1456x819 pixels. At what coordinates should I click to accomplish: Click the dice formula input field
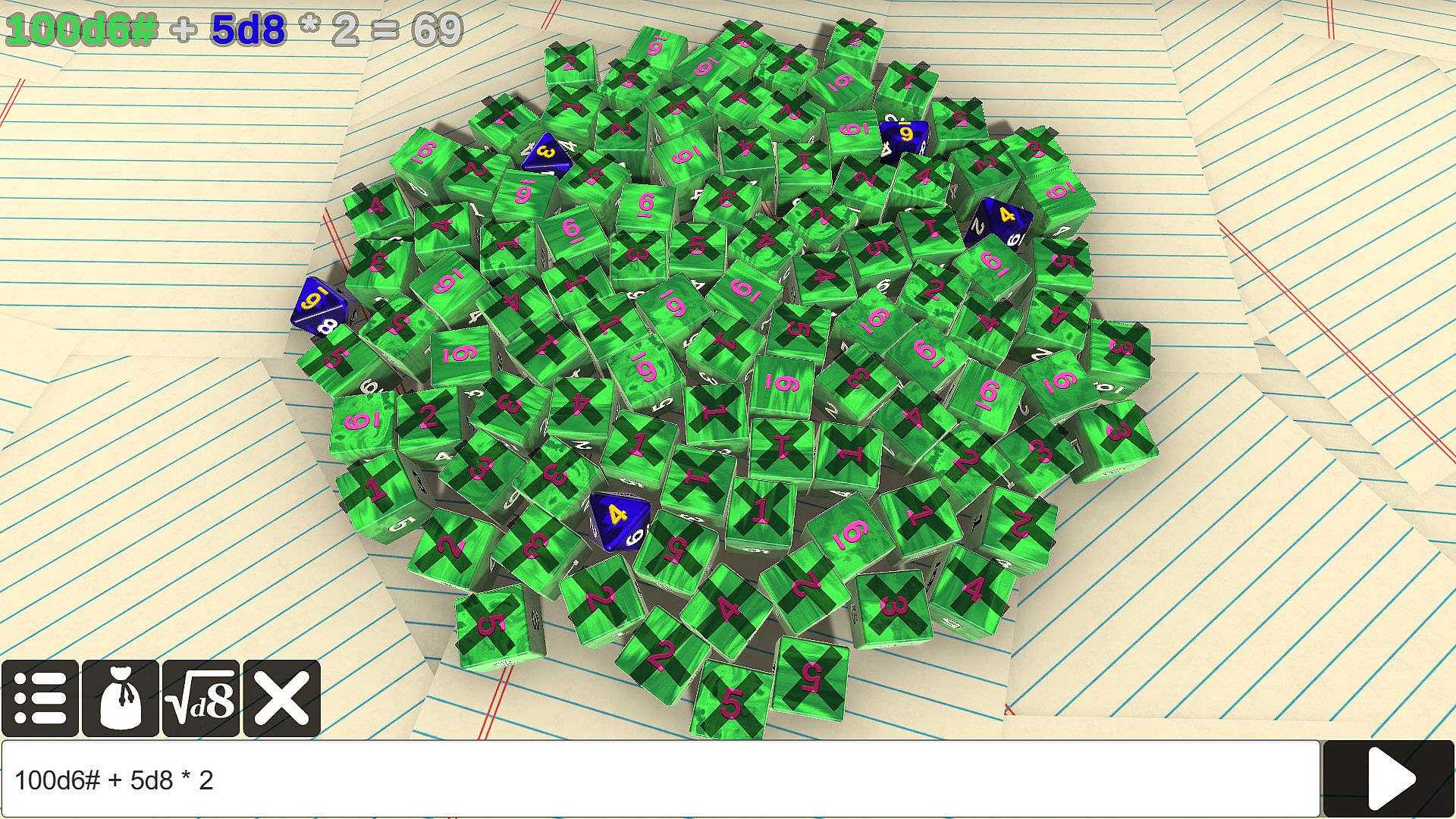[x=660, y=780]
